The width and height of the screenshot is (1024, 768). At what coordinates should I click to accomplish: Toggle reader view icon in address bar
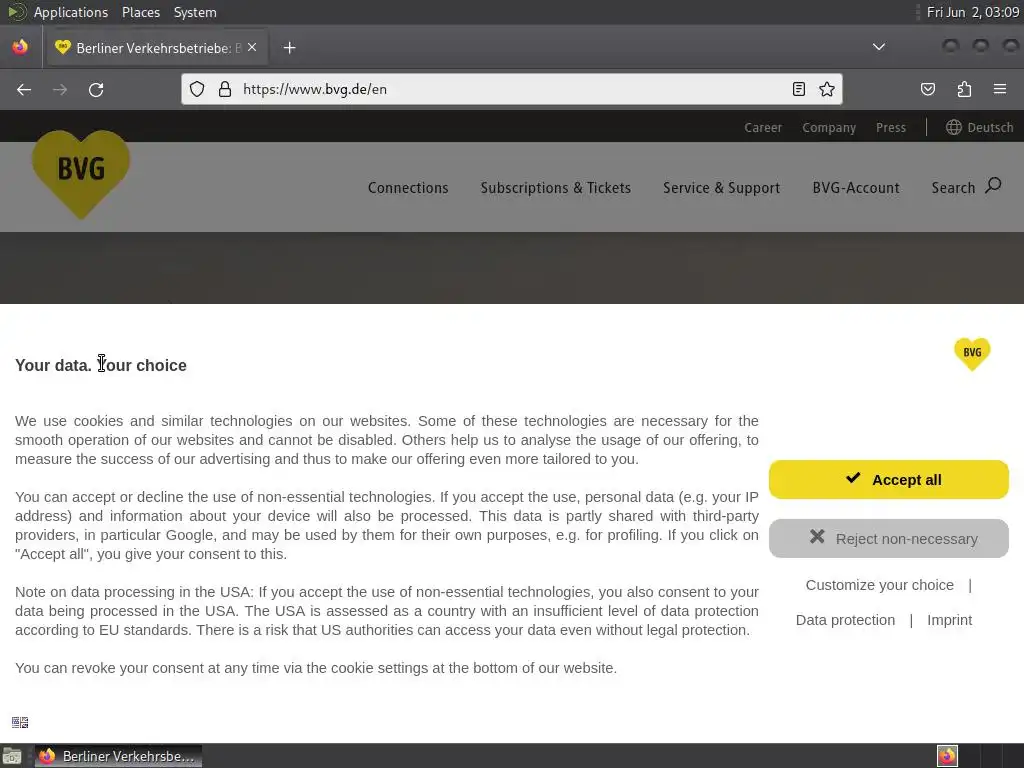799,89
